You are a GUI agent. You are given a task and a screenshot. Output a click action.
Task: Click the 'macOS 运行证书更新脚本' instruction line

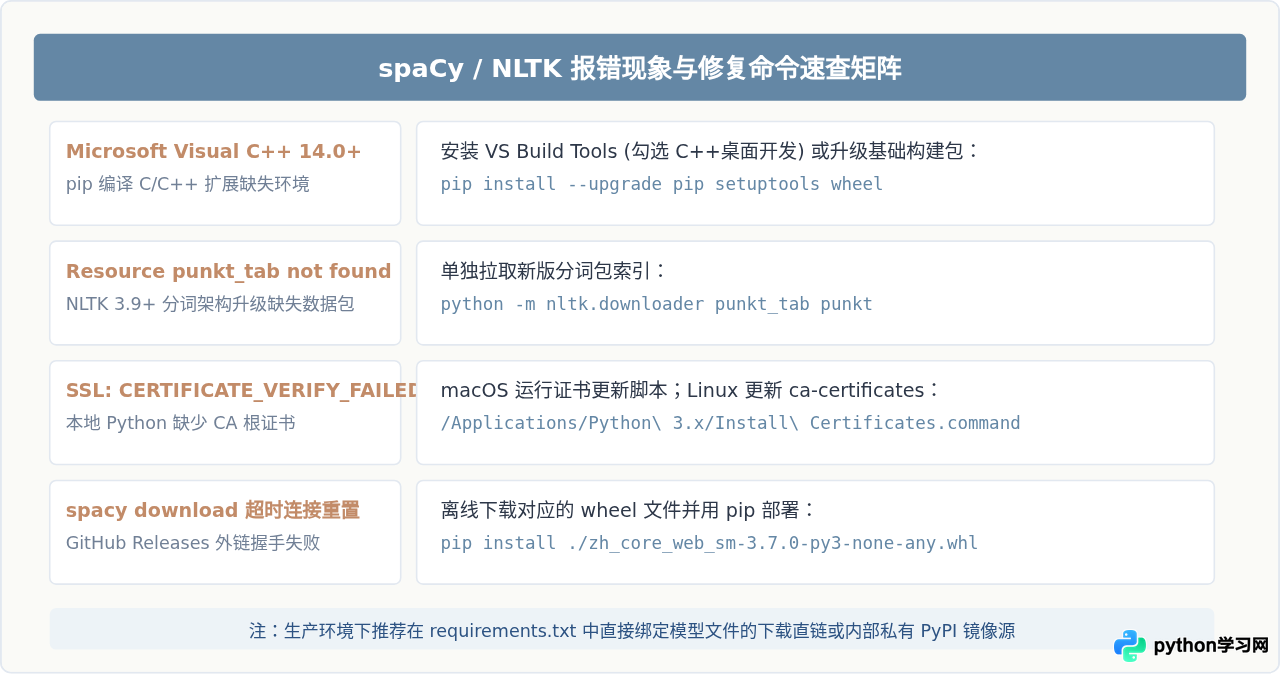pyautogui.click(x=691, y=390)
